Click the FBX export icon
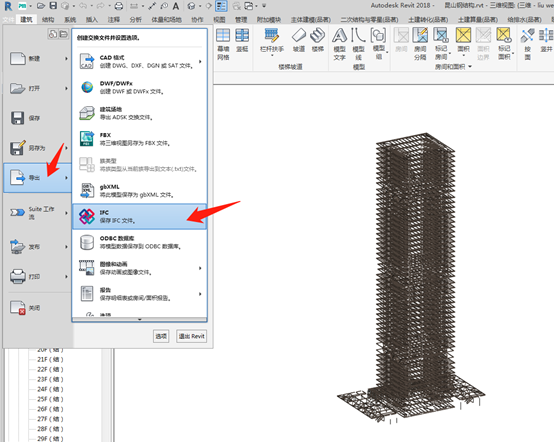Screen dimensions: 554x442 [87, 139]
